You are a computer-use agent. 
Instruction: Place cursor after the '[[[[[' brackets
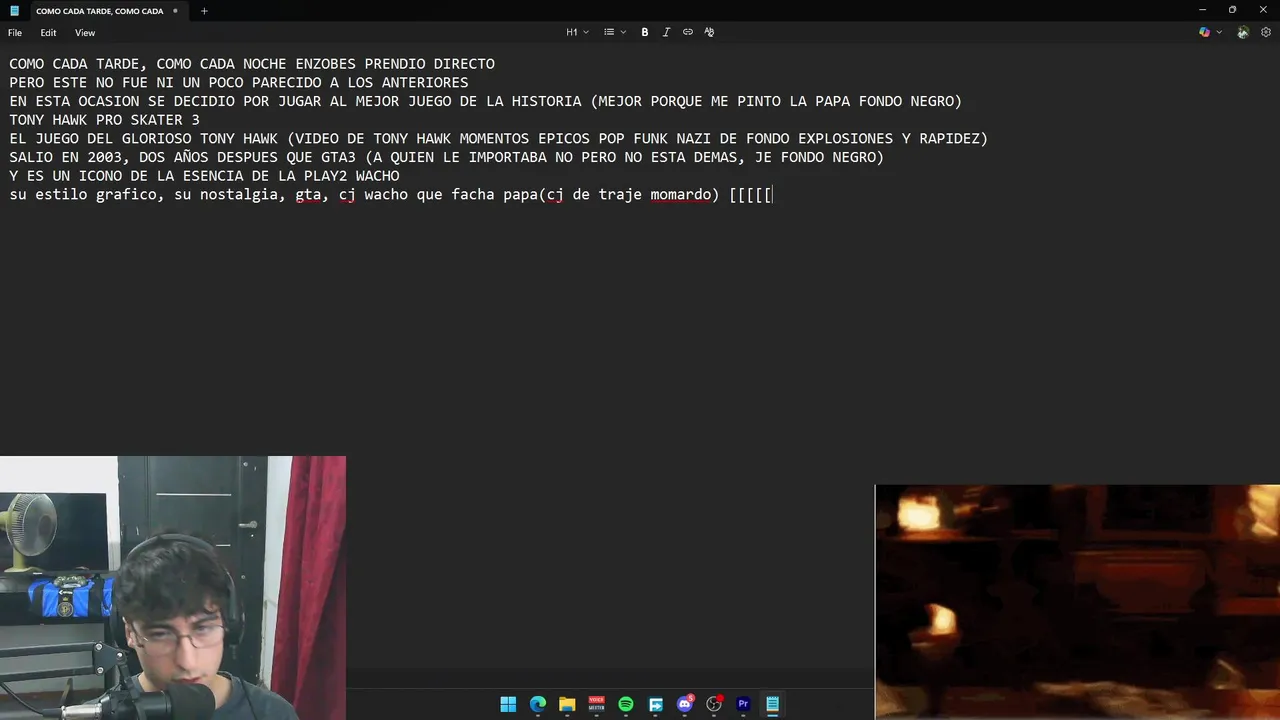(773, 195)
